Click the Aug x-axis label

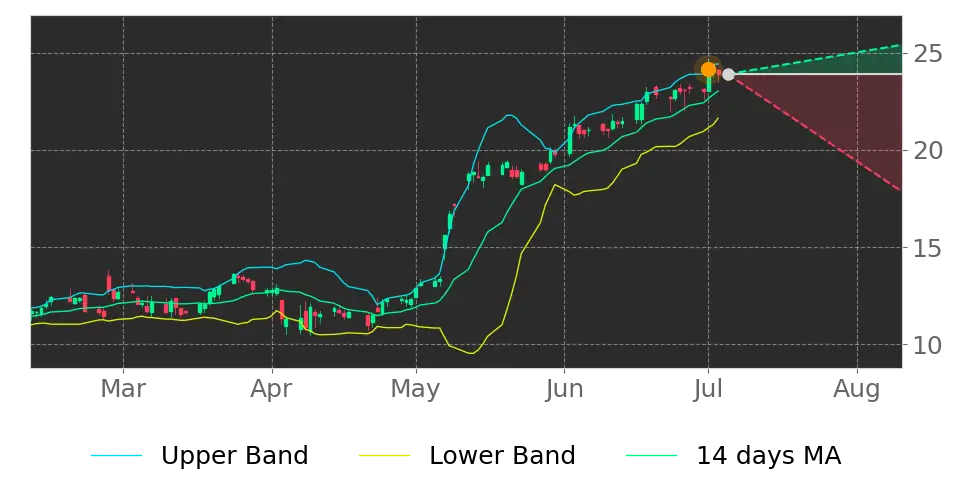point(857,389)
